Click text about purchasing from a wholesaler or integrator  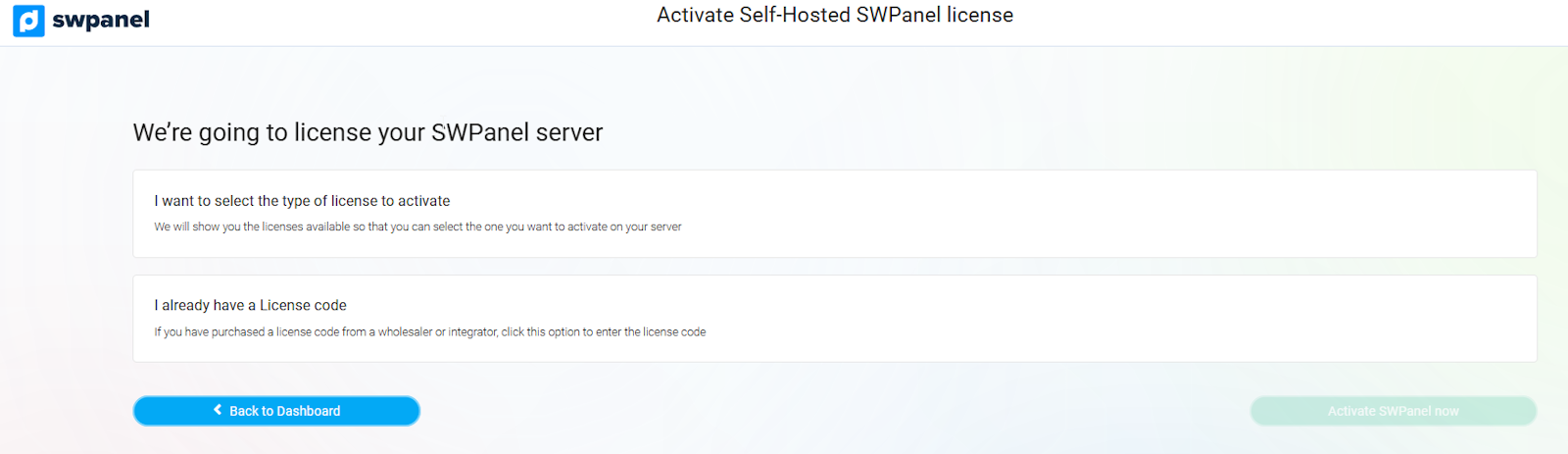[x=429, y=332]
